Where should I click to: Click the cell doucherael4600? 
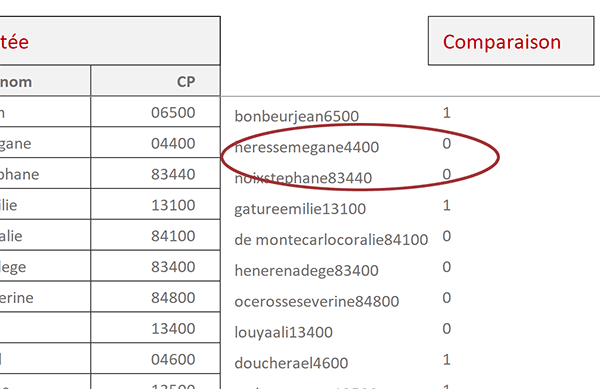click(291, 363)
